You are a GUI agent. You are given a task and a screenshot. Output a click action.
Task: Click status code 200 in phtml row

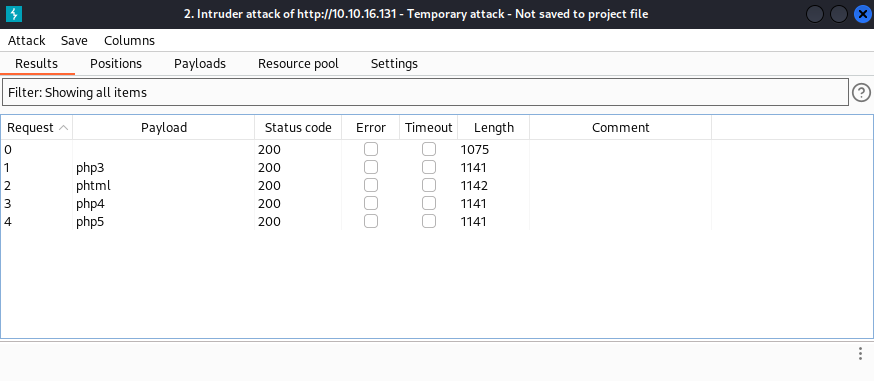[269, 185]
